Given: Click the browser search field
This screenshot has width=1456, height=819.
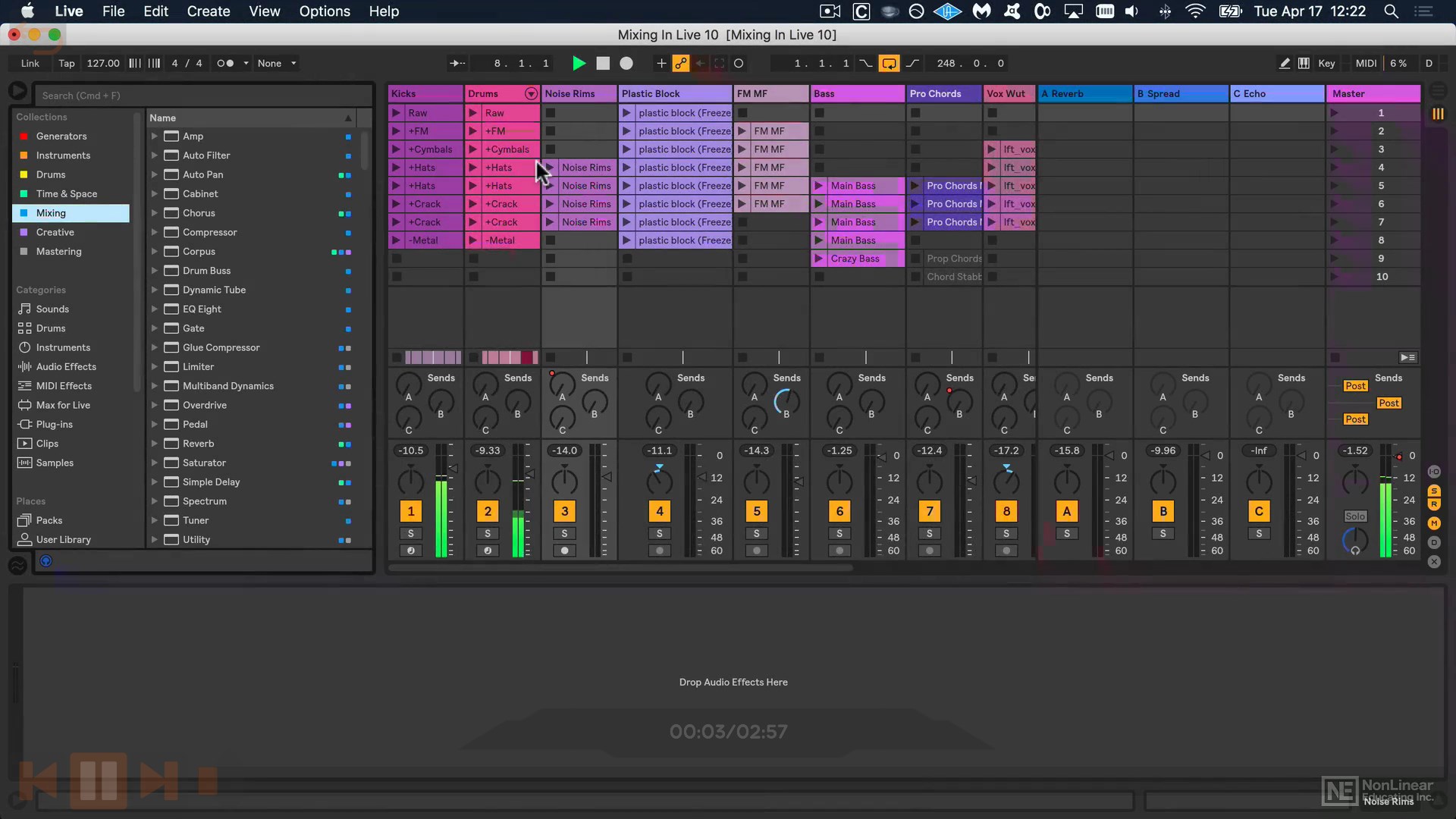Looking at the screenshot, I should click(x=203, y=96).
